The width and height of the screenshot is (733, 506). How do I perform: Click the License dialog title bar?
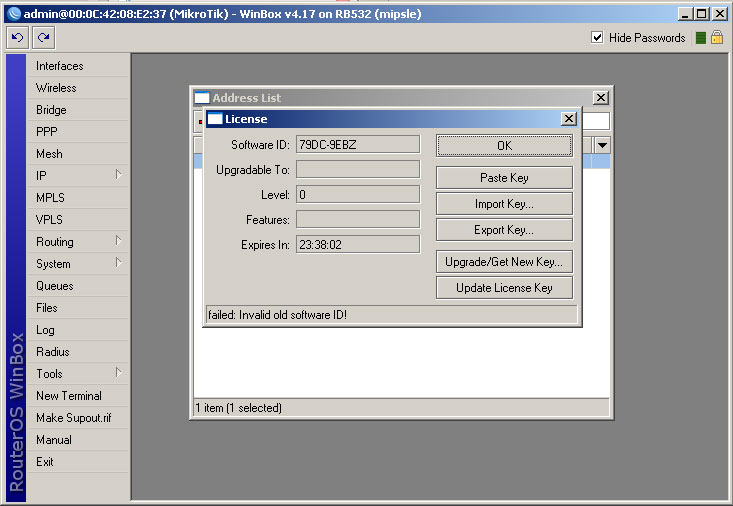click(392, 119)
